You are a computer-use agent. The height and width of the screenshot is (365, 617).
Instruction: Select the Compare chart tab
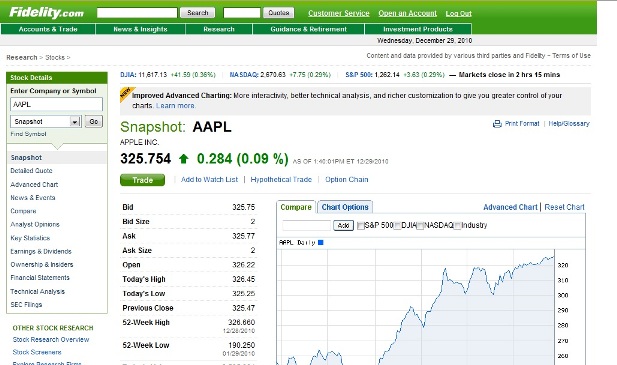[x=296, y=207]
